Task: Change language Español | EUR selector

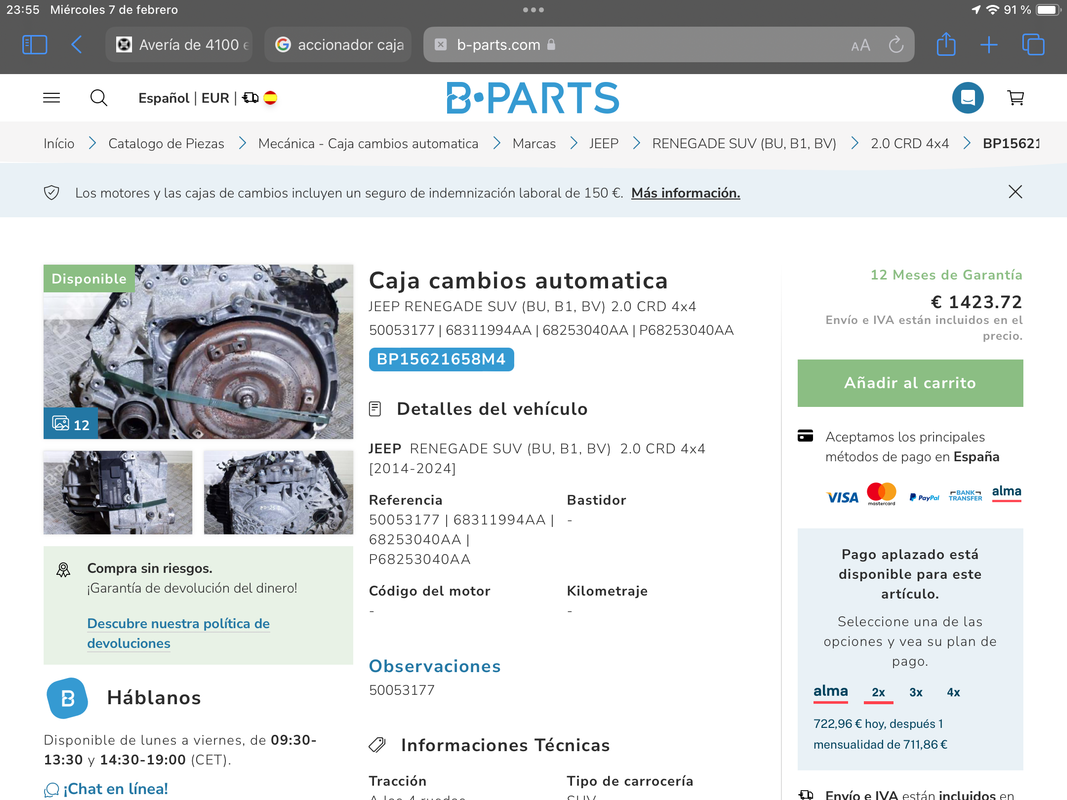Action: point(184,98)
